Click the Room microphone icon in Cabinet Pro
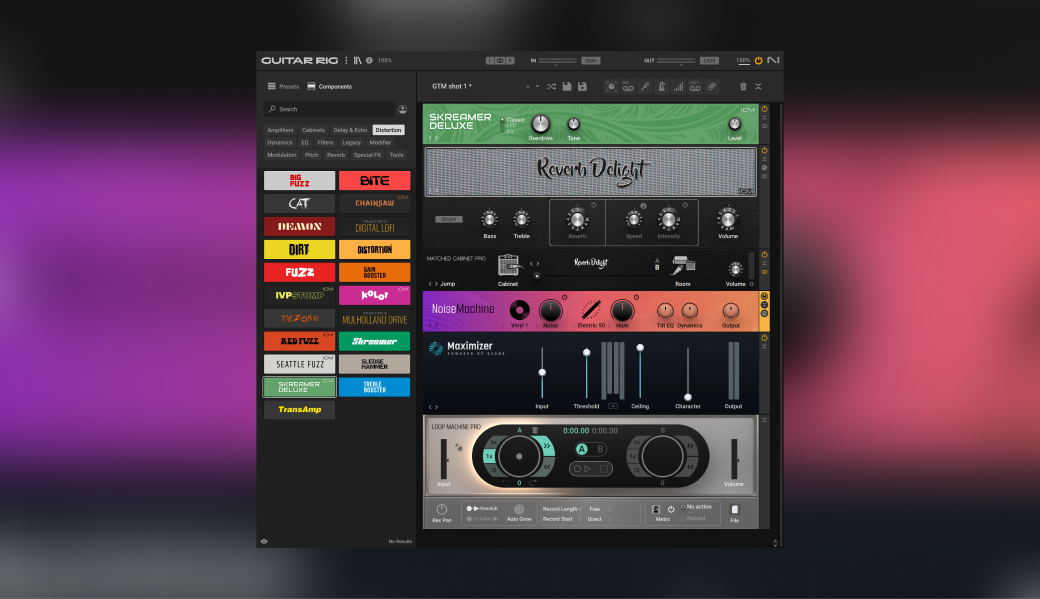The width and height of the screenshot is (1040, 599). 682,266
